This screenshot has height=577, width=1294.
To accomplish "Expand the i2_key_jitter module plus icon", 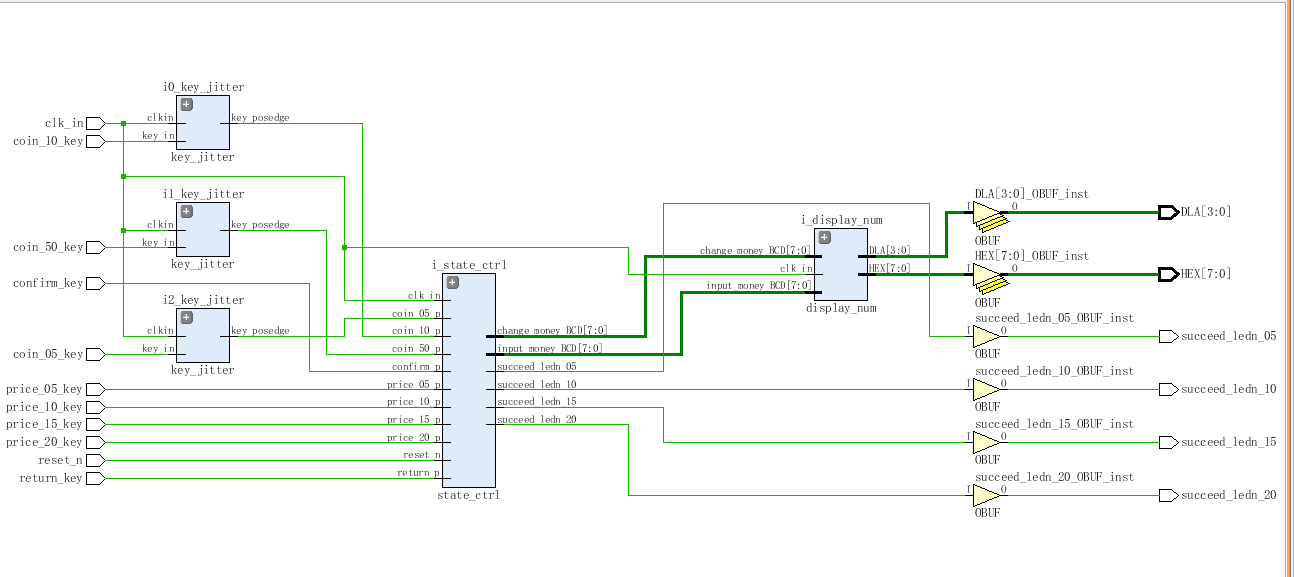I will (x=186, y=317).
